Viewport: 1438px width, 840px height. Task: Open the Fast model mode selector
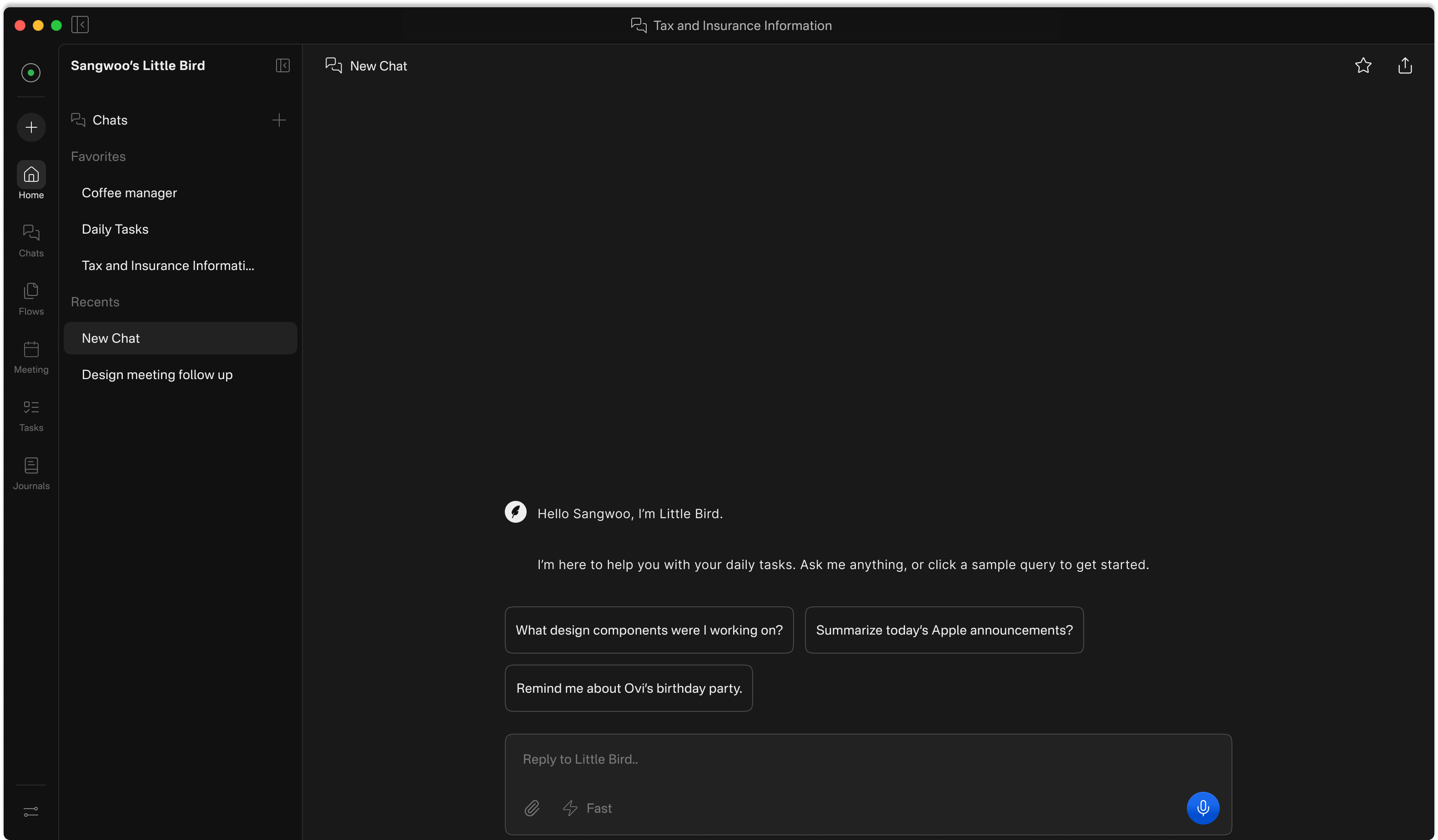point(587,808)
